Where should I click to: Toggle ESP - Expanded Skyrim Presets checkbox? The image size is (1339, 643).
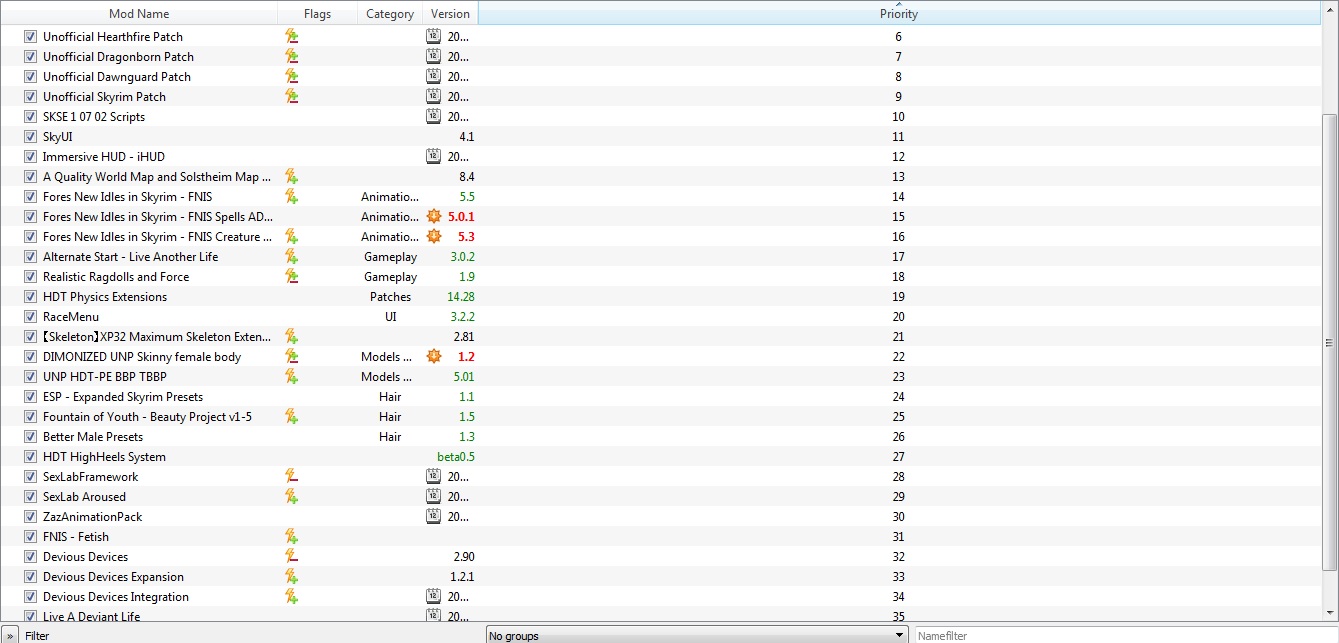pos(30,396)
